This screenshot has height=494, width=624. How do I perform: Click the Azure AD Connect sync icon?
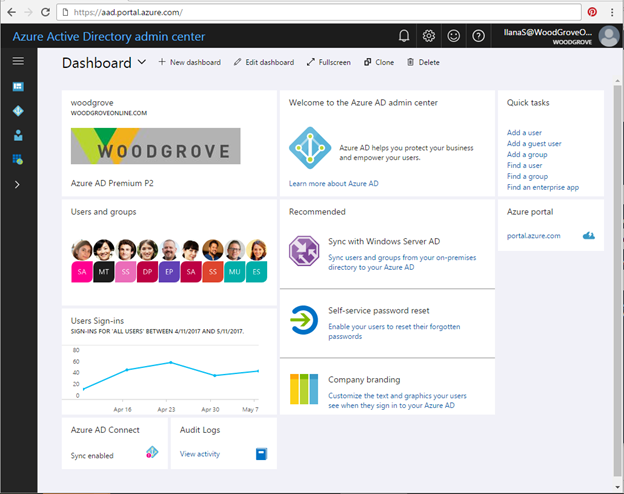point(152,454)
